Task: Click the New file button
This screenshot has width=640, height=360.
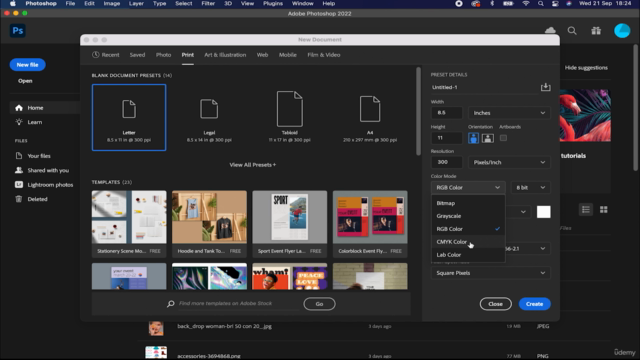Action: click(x=27, y=64)
